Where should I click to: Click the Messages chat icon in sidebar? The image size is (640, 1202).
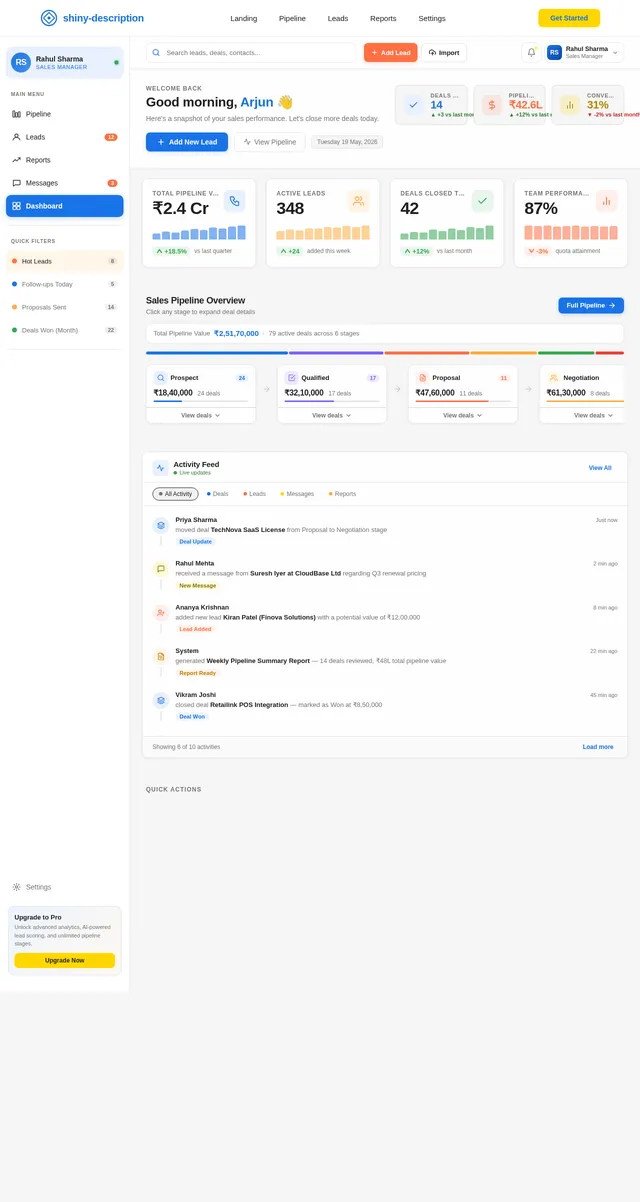pyautogui.click(x=16, y=183)
